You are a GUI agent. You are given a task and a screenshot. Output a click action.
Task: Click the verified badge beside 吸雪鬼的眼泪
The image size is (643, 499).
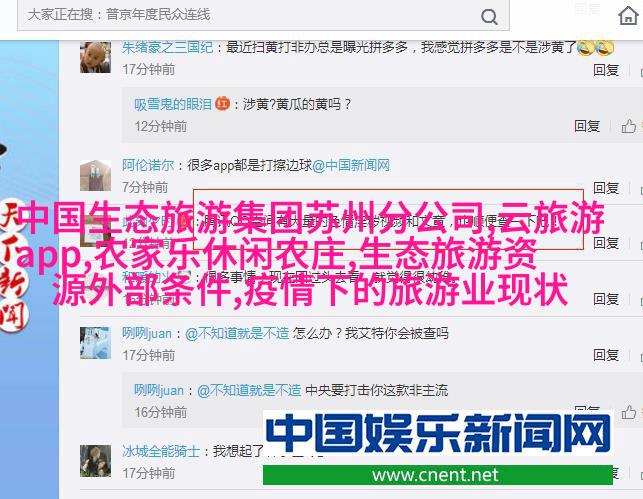coord(222,103)
